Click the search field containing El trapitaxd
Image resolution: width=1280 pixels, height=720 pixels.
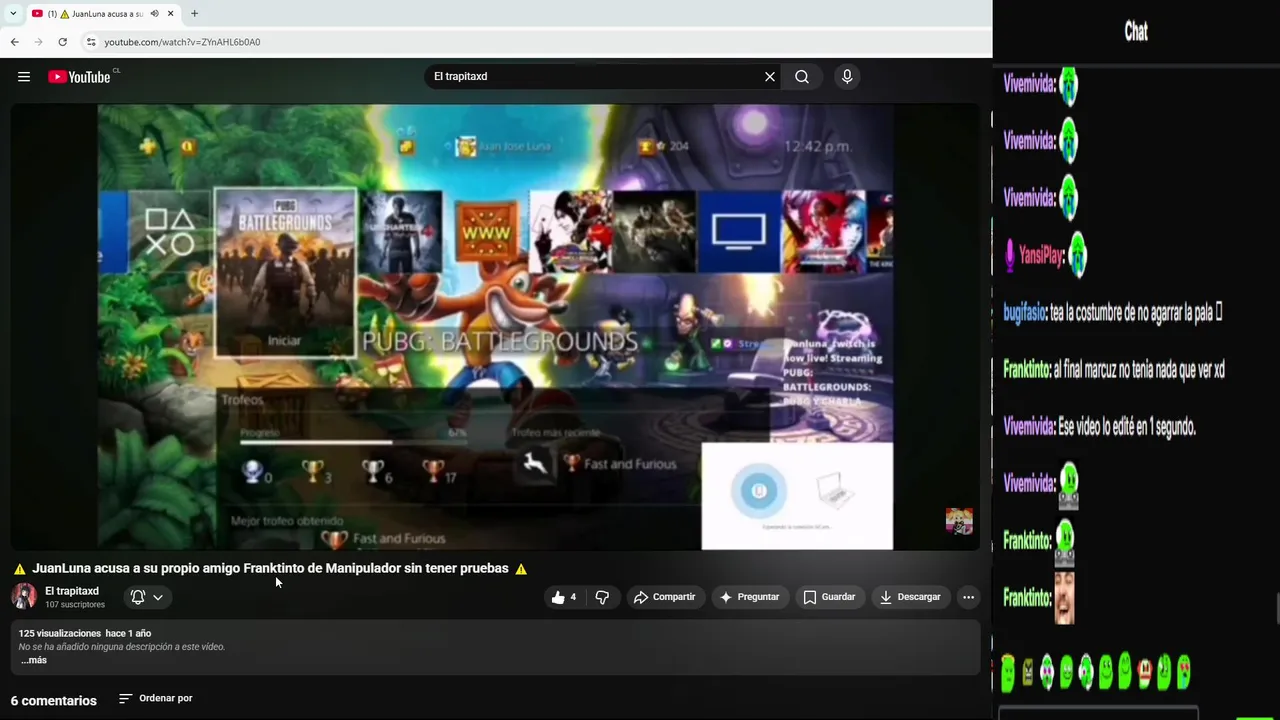click(x=595, y=77)
